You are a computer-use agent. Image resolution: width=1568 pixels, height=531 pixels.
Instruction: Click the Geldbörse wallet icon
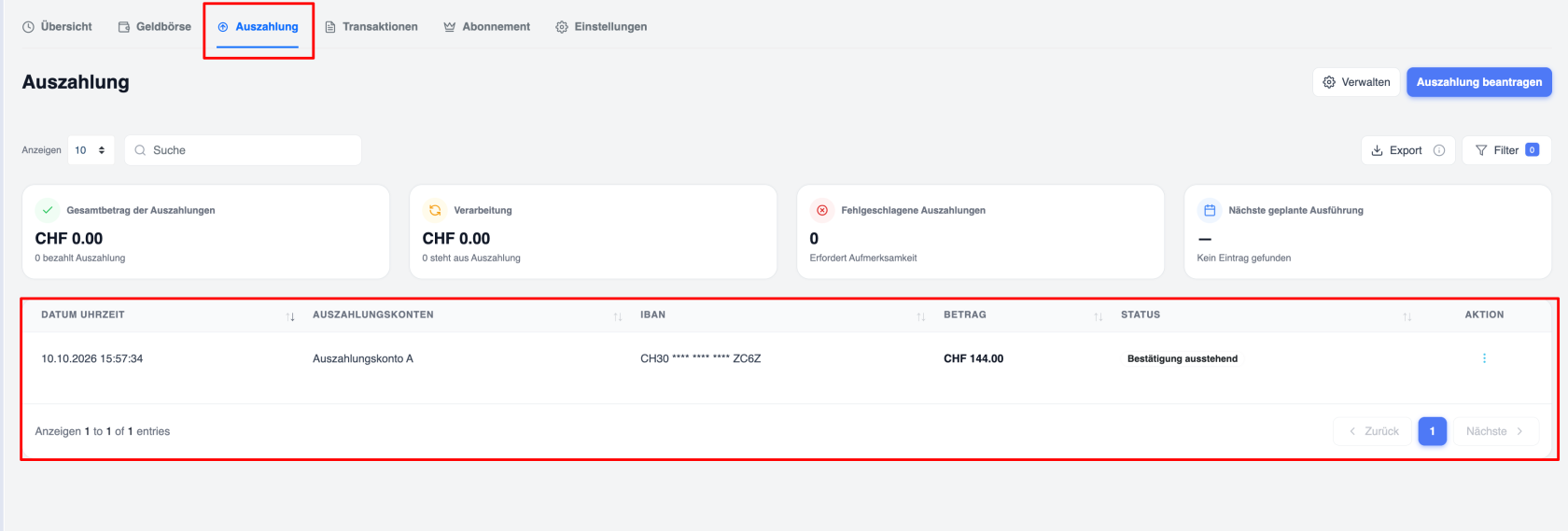click(x=124, y=27)
